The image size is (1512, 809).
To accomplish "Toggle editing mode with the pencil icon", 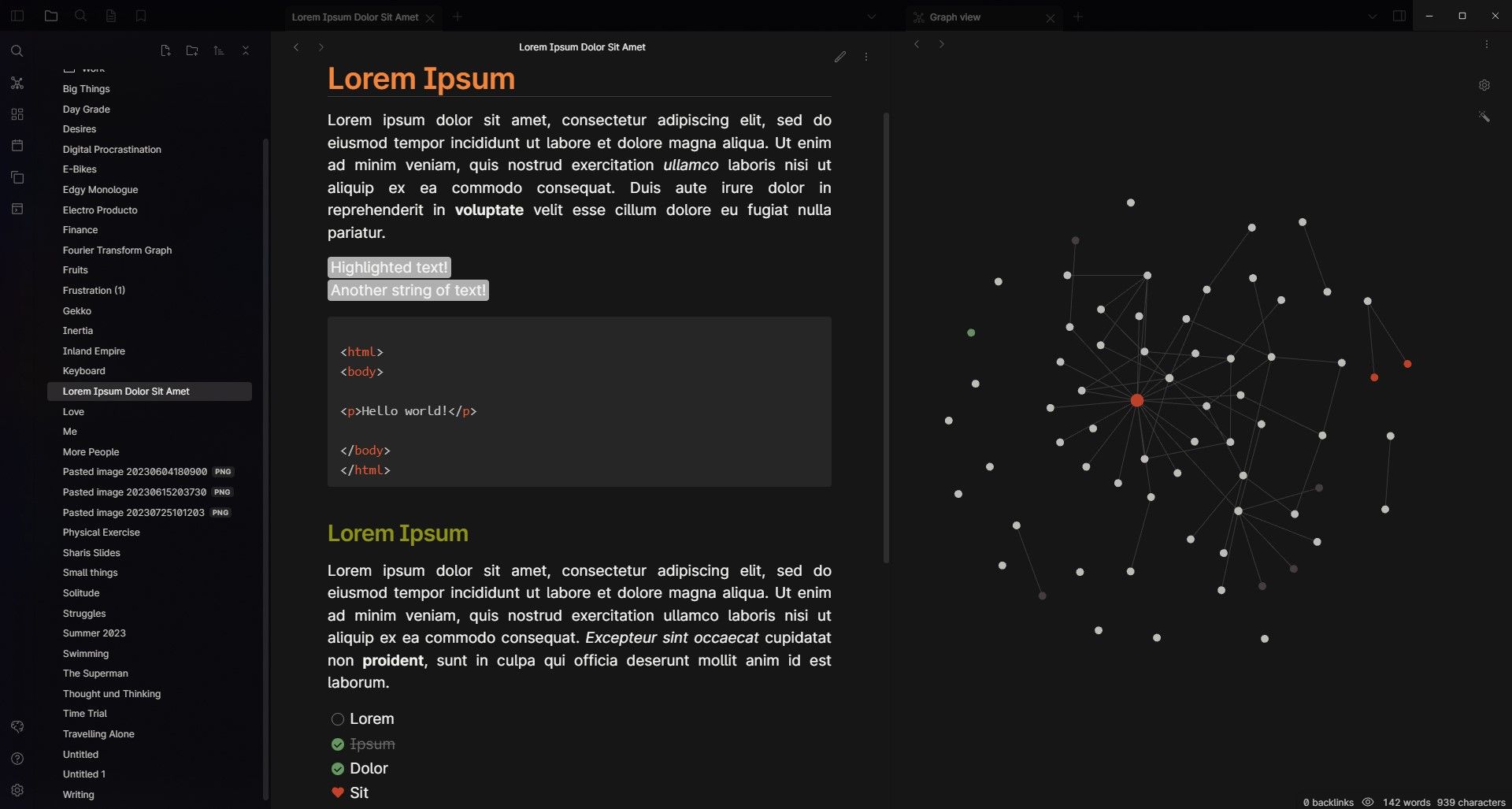I will tap(839, 56).
